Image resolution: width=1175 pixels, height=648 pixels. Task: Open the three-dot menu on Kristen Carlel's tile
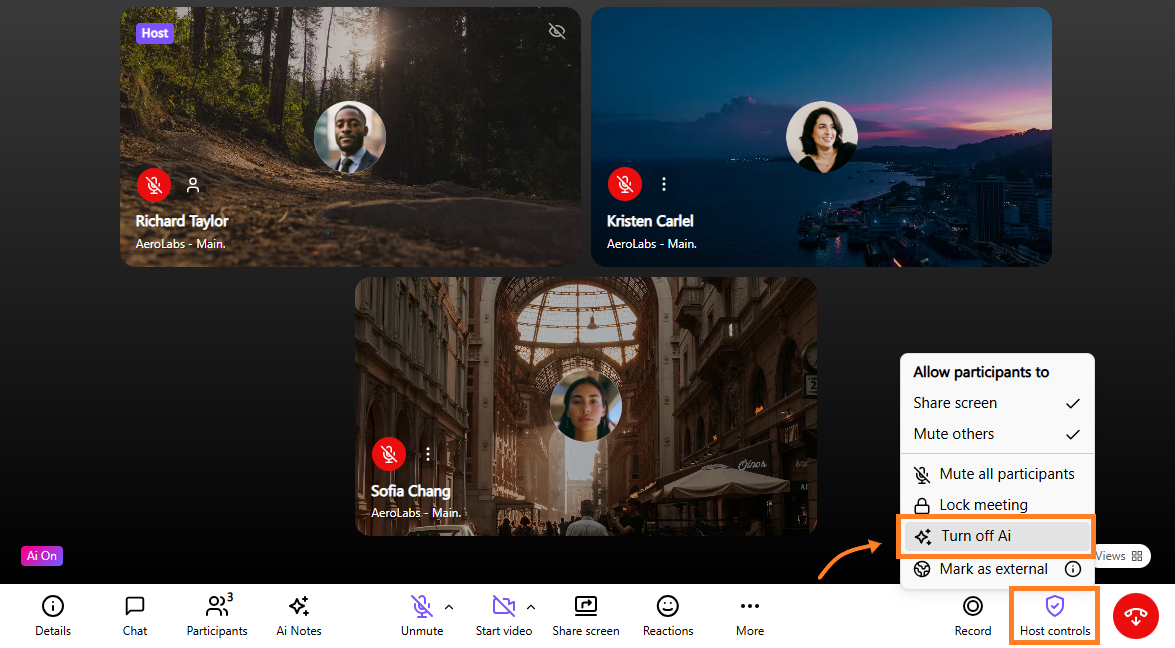tap(664, 184)
